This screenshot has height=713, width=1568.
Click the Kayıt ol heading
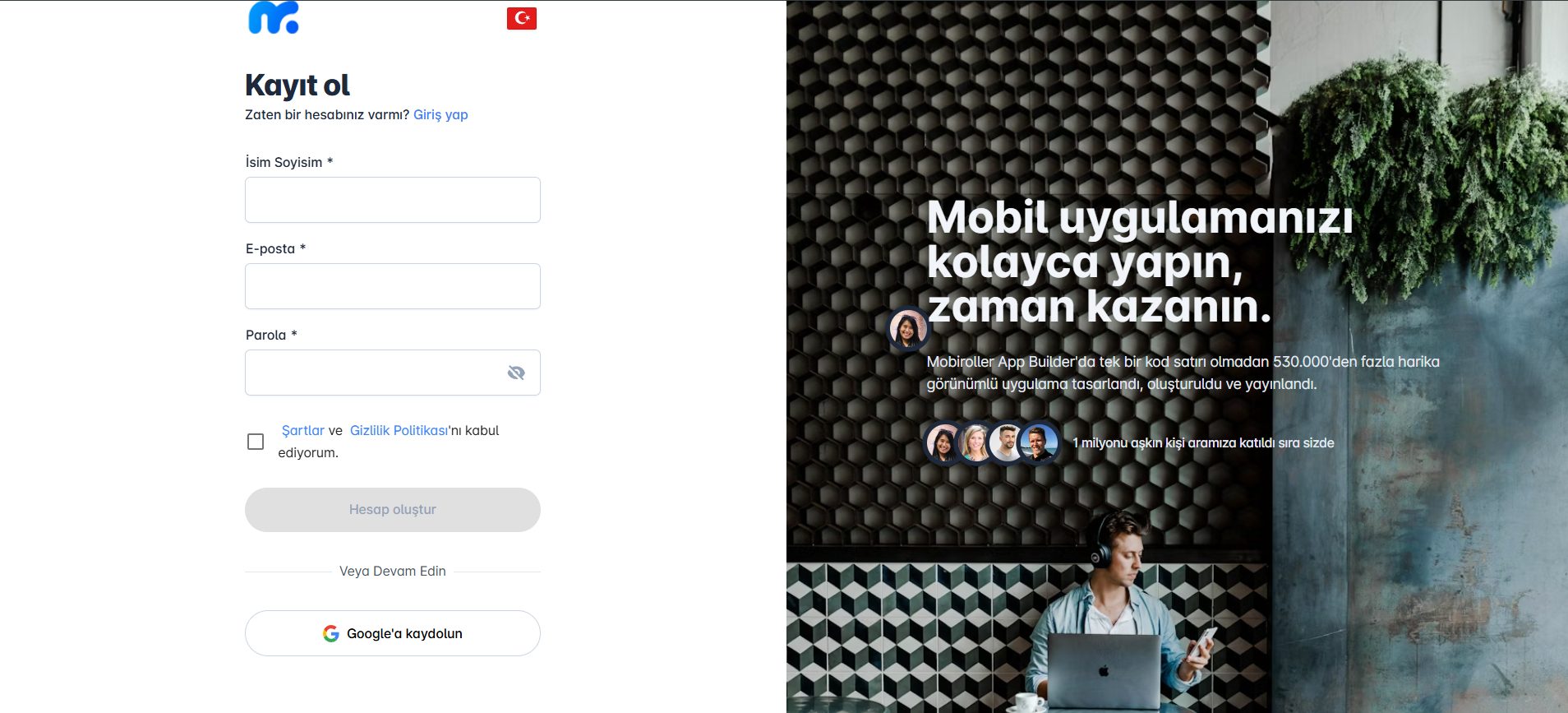tap(297, 86)
